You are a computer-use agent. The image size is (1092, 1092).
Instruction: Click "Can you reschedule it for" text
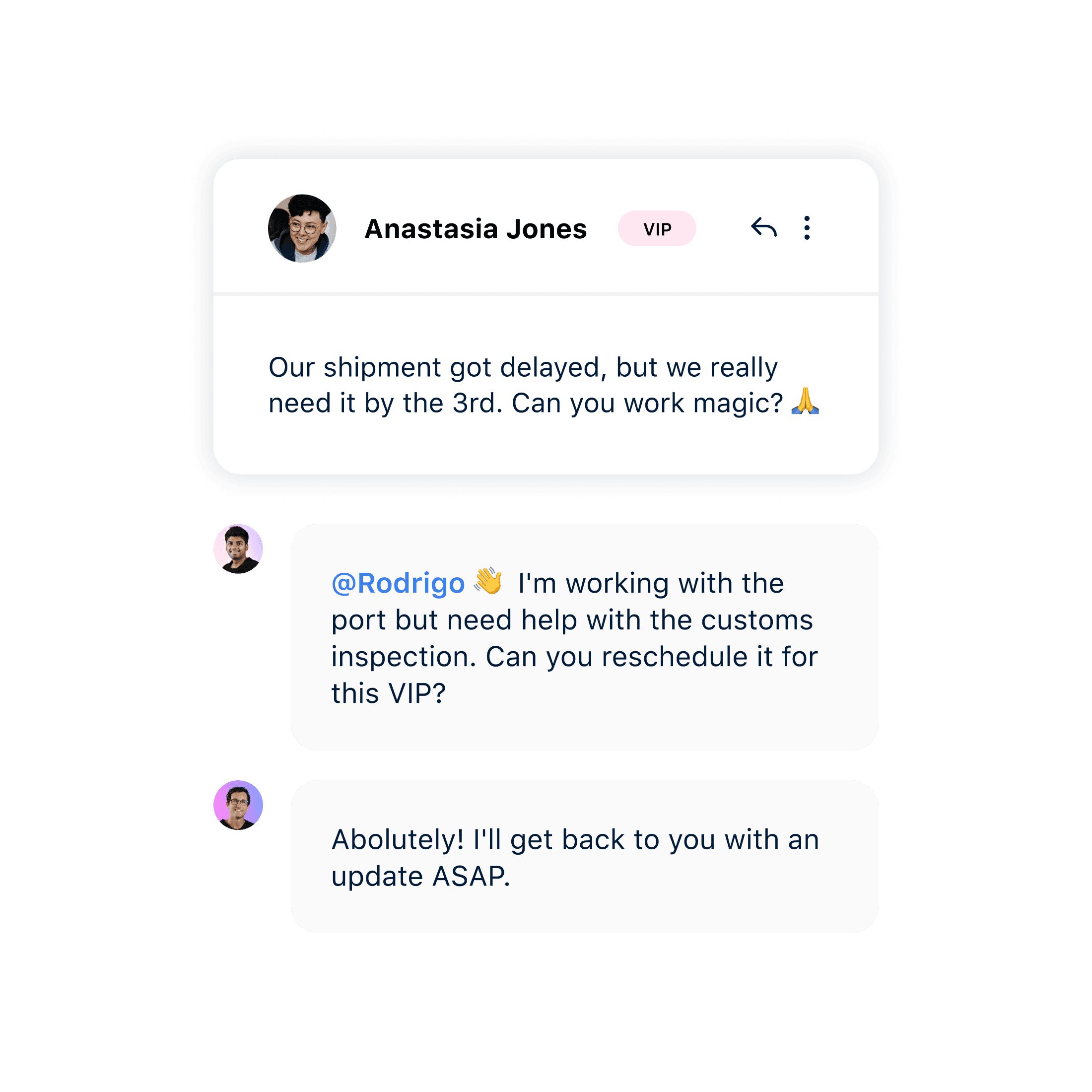pyautogui.click(x=652, y=657)
